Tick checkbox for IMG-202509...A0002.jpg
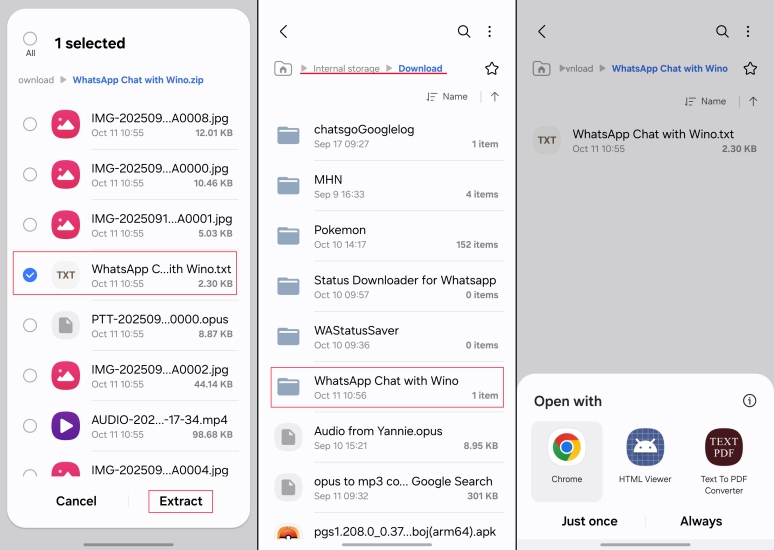 (x=30, y=375)
